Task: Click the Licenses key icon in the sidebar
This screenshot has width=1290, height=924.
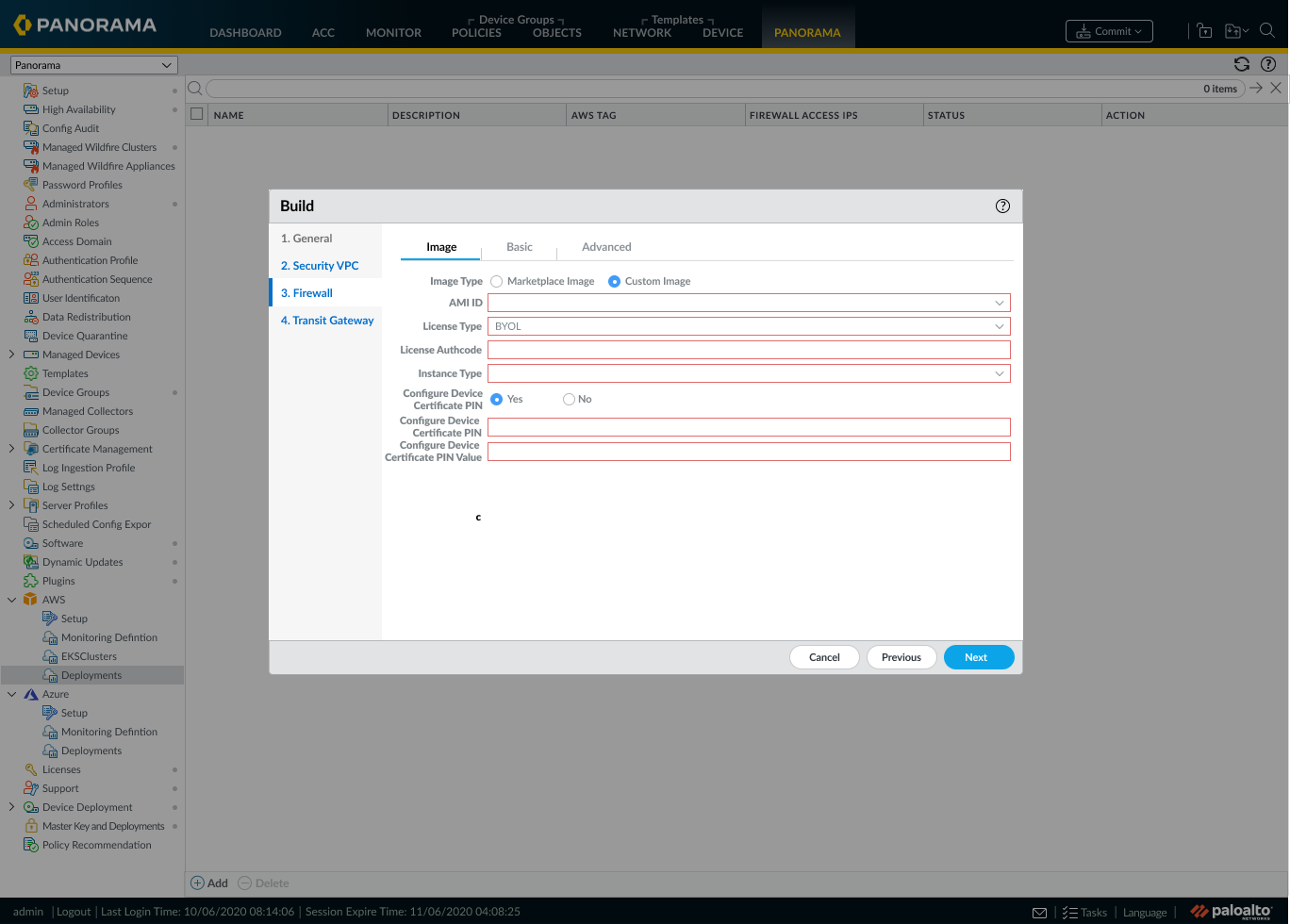Action: tap(31, 769)
